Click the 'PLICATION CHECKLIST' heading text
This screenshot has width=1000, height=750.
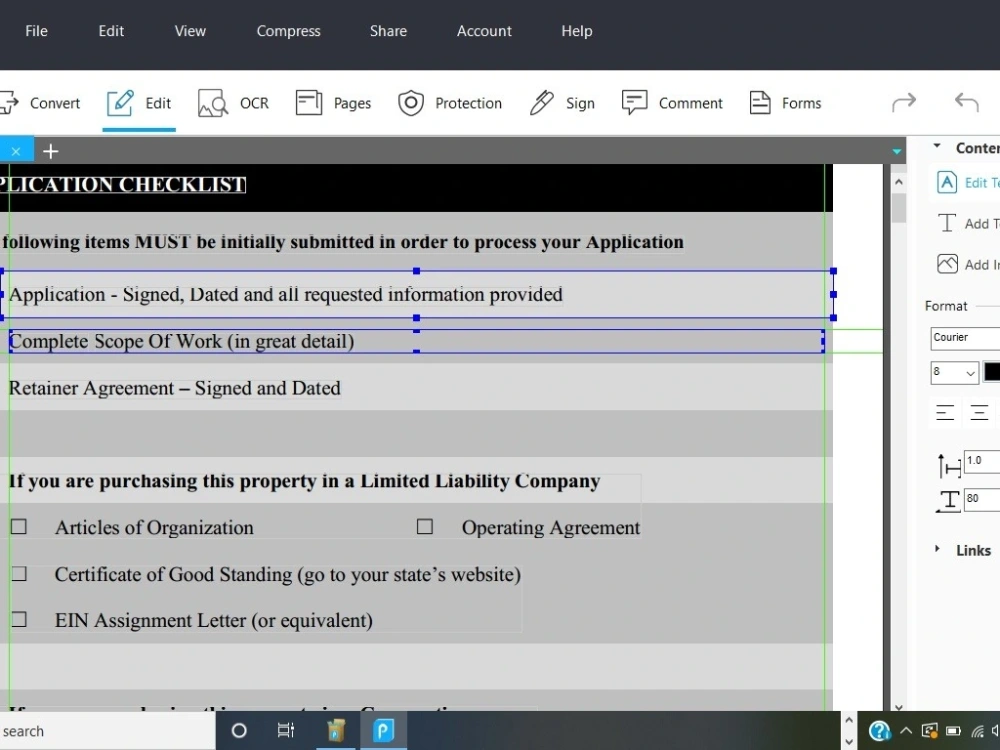tap(122, 184)
